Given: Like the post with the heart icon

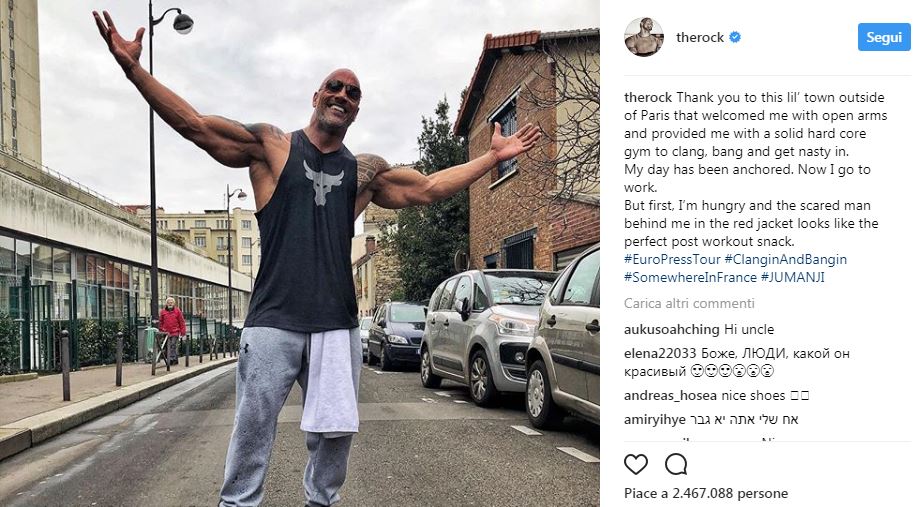Looking at the screenshot, I should [636, 464].
